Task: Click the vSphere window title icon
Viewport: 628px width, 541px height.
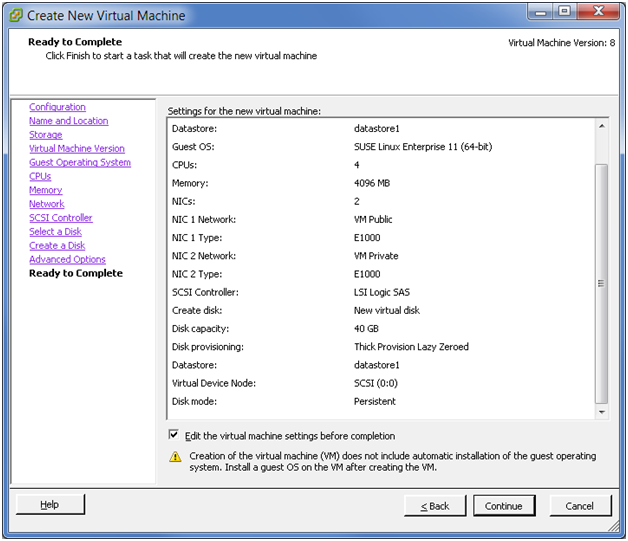Action: (16, 15)
